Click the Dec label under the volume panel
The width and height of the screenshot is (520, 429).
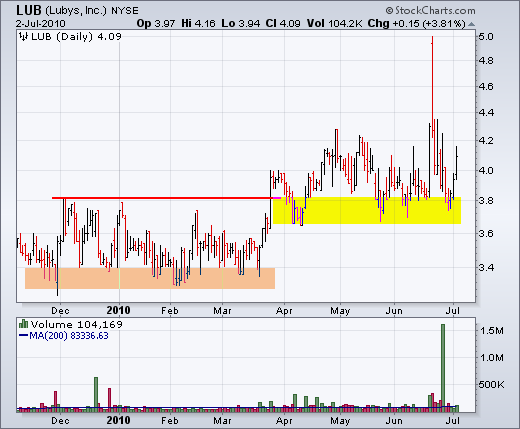(x=60, y=421)
